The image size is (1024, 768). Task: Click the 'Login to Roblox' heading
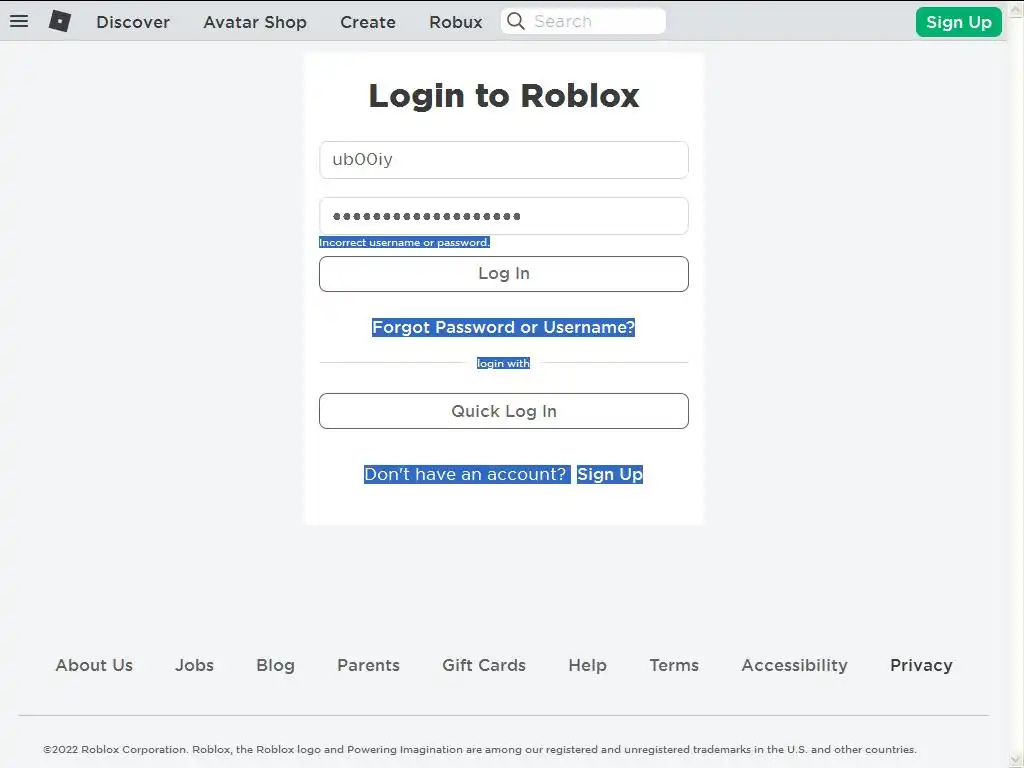[x=504, y=96]
